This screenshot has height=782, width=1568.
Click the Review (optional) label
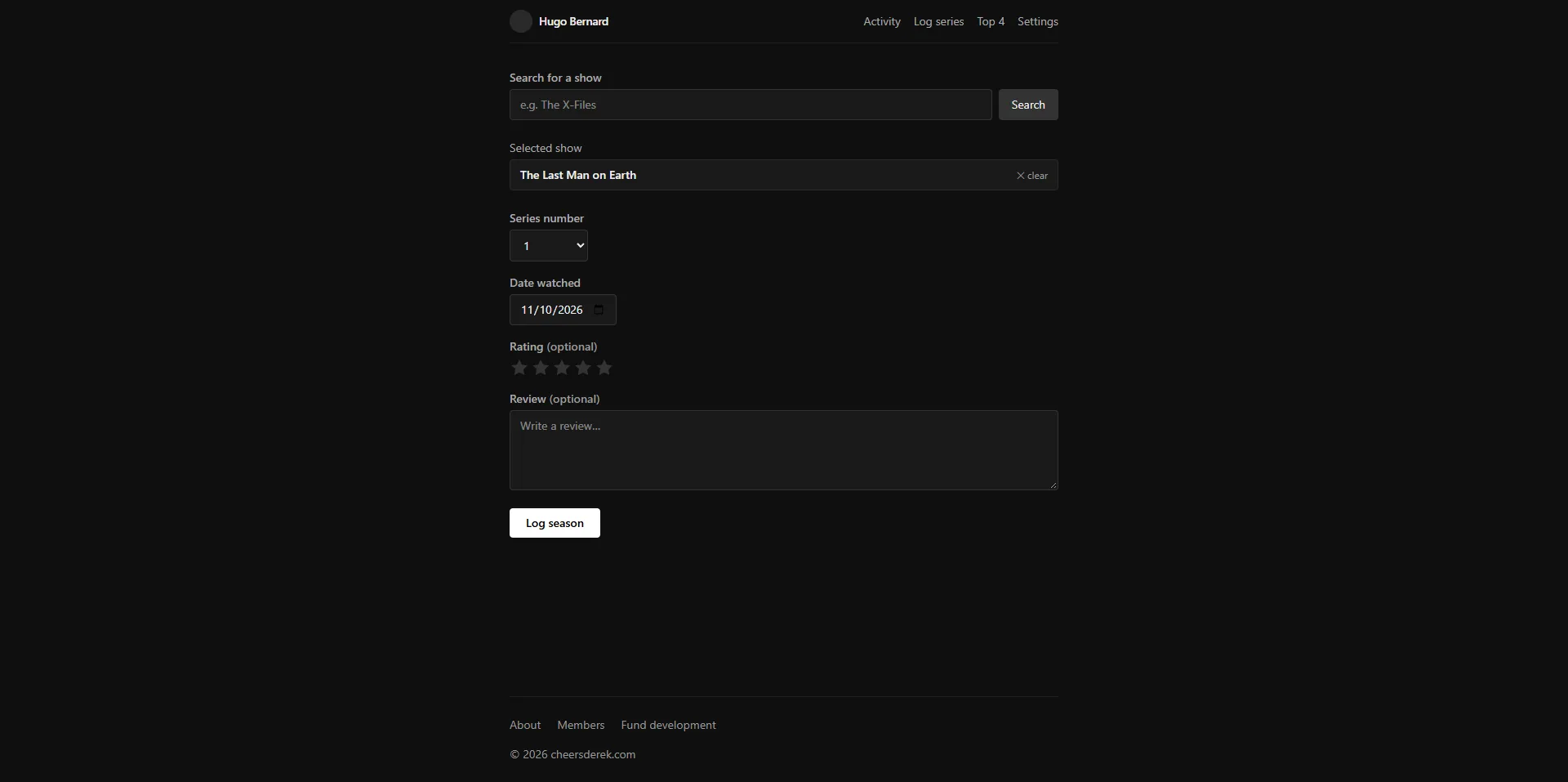(555, 399)
